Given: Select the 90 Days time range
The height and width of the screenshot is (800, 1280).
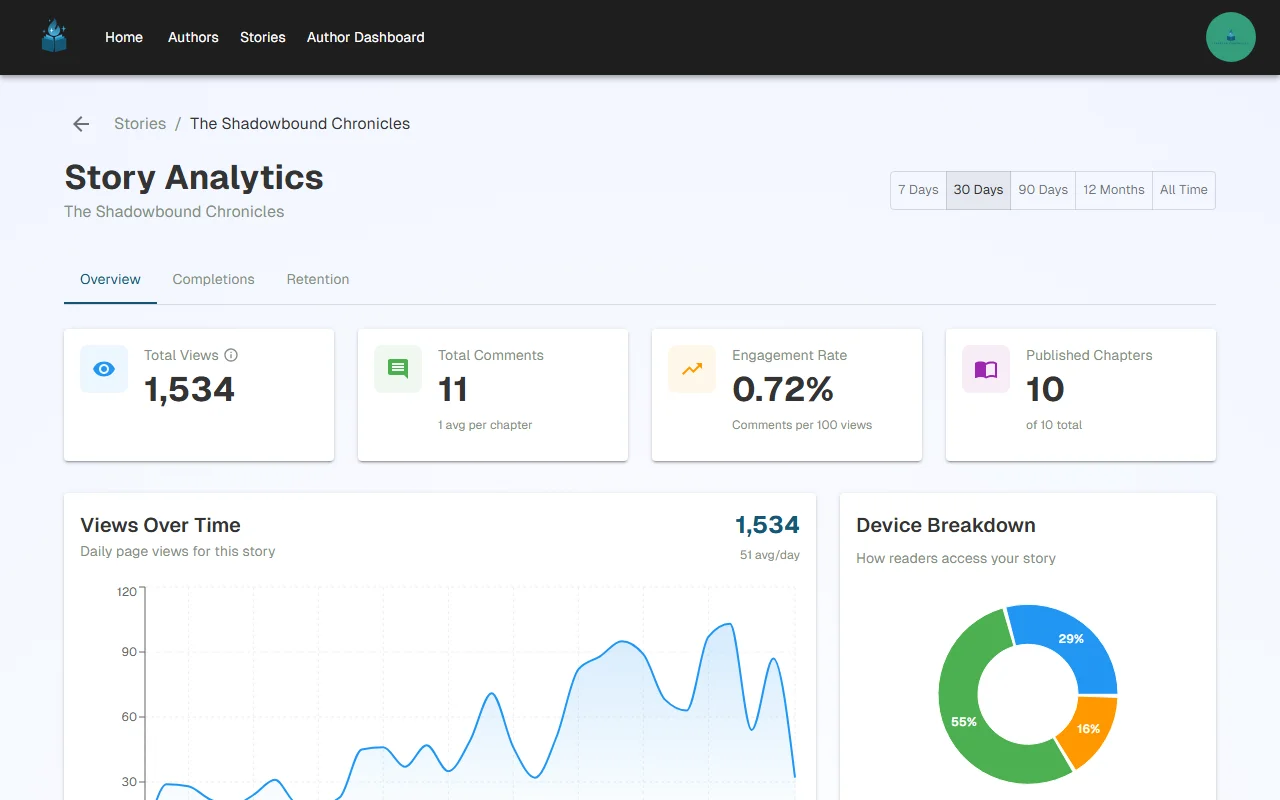Looking at the screenshot, I should pyautogui.click(x=1043, y=190).
